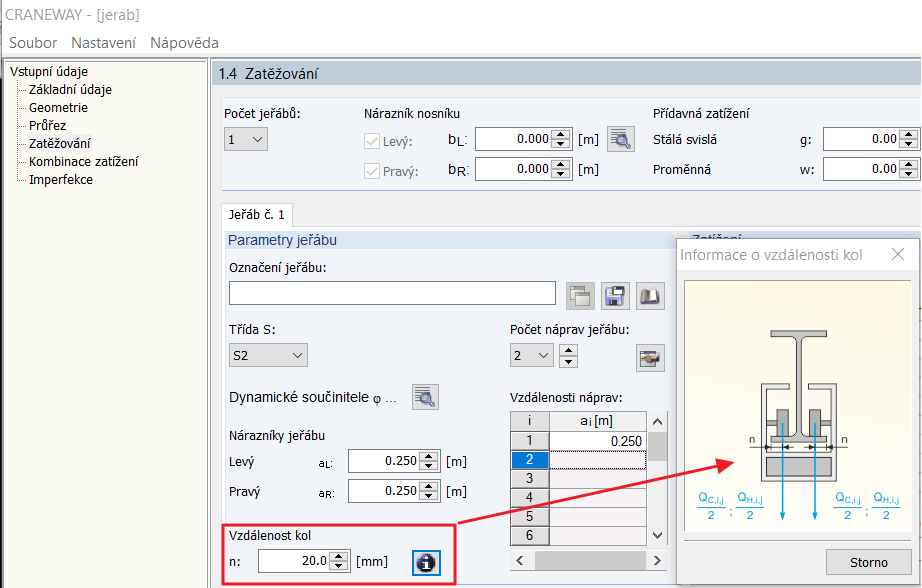Select Kombinace zatížení in the tree
This screenshot has width=922, height=588.
click(x=83, y=161)
